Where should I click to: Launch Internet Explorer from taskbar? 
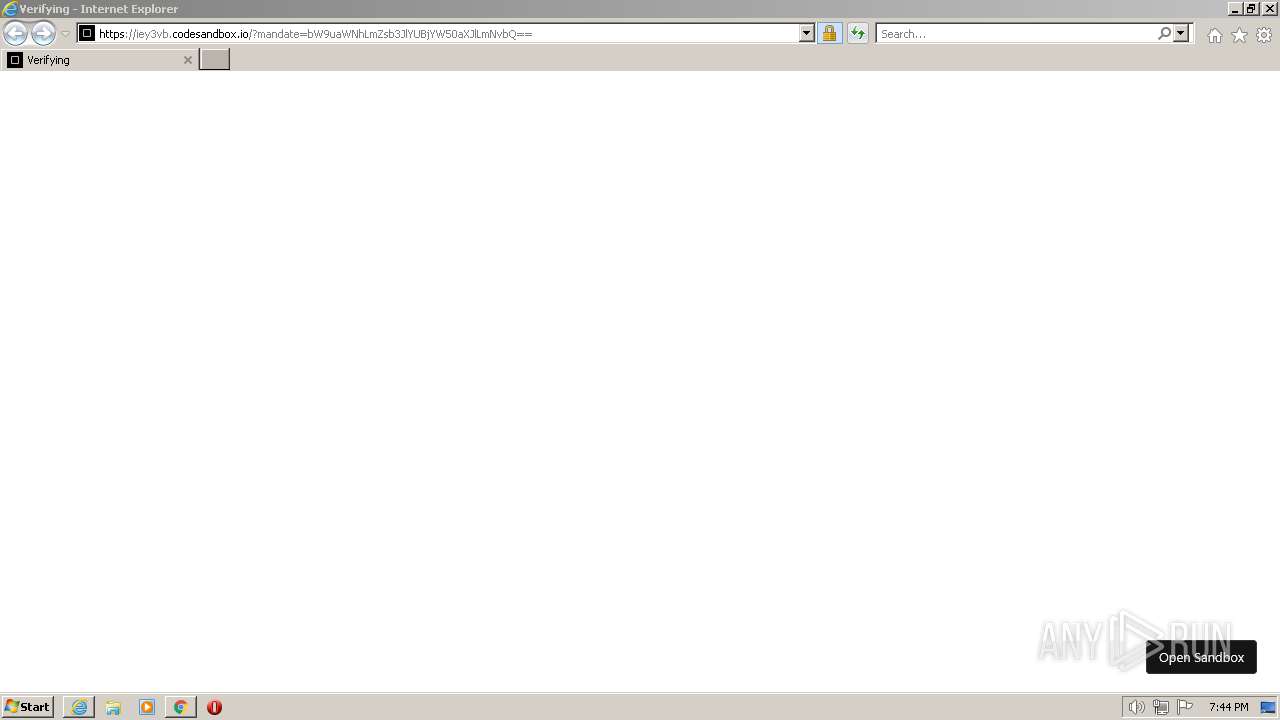(x=79, y=707)
